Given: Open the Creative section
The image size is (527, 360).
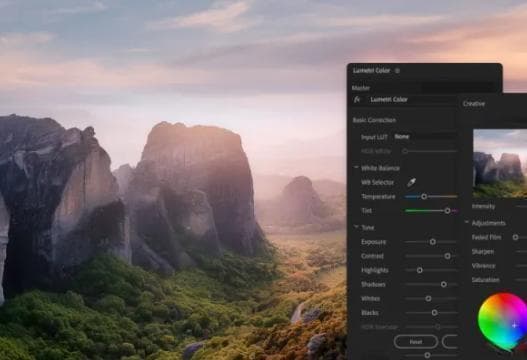Looking at the screenshot, I should (474, 104).
